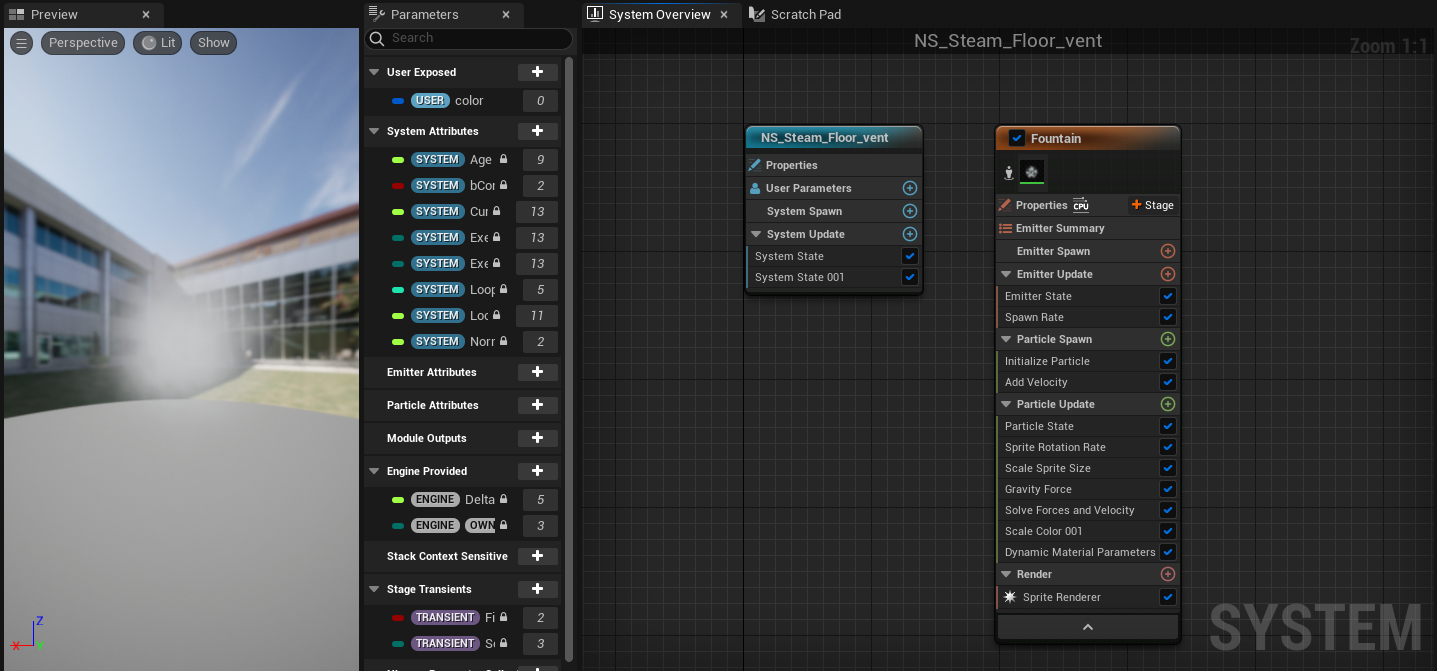Add a new Stage to Fountain emitter

[x=1152, y=205]
